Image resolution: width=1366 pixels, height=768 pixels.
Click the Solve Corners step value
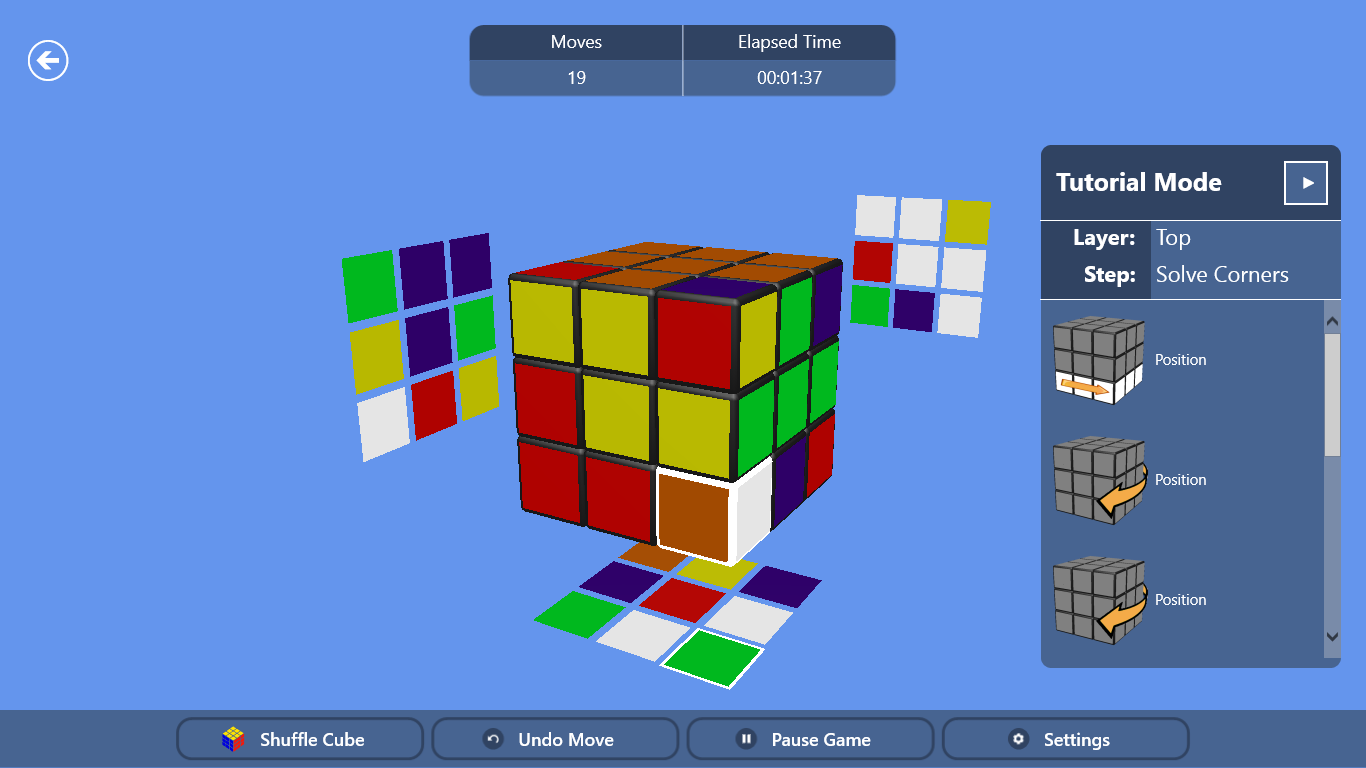(x=1222, y=275)
